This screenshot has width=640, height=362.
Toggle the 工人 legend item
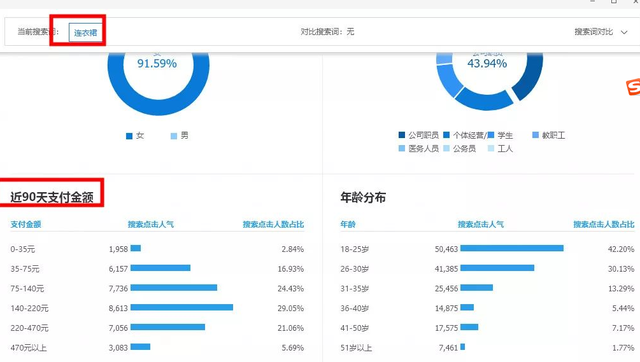point(500,149)
